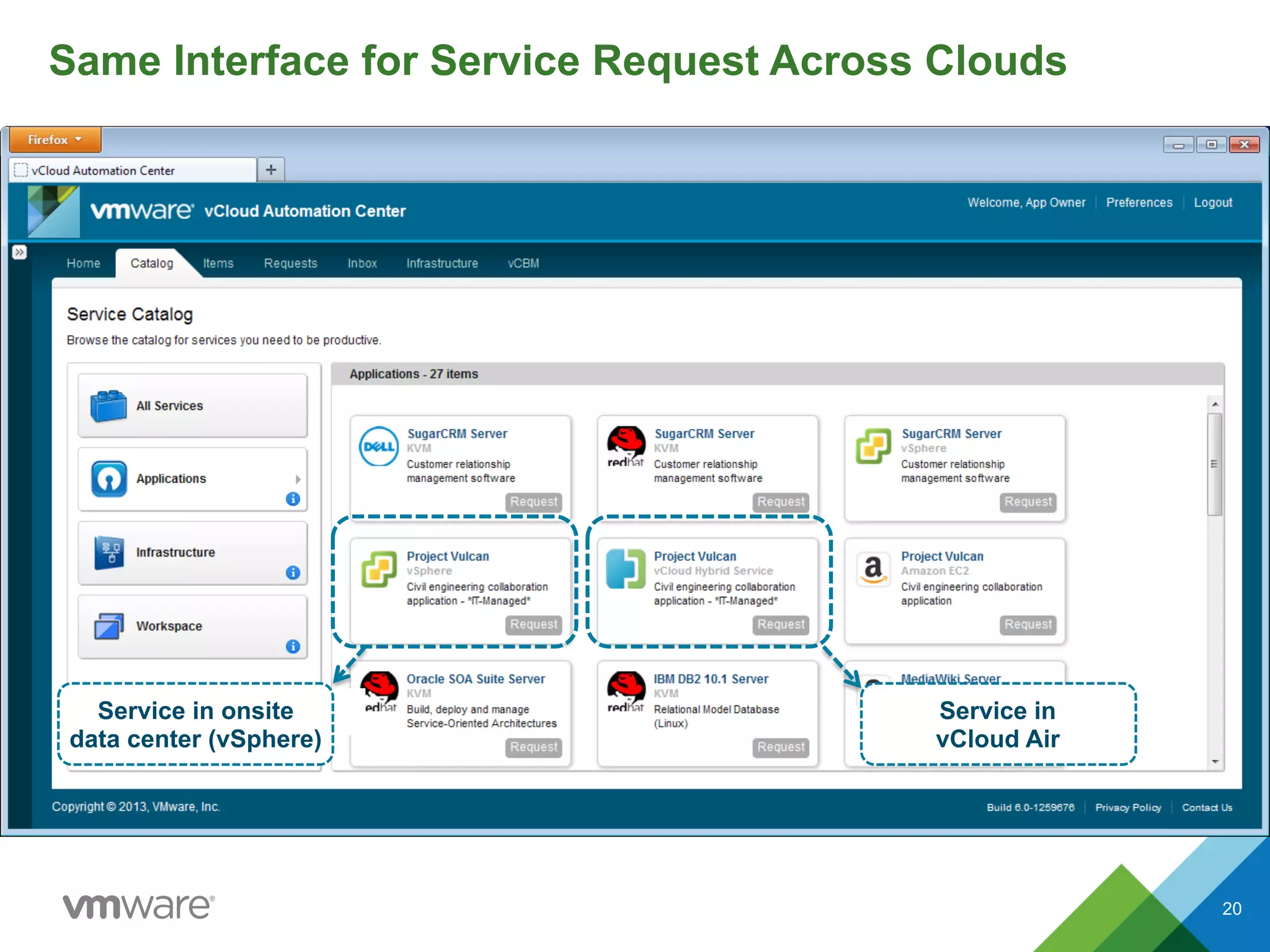Open the Inbox tab
The height and width of the screenshot is (952, 1270).
pyautogui.click(x=362, y=263)
